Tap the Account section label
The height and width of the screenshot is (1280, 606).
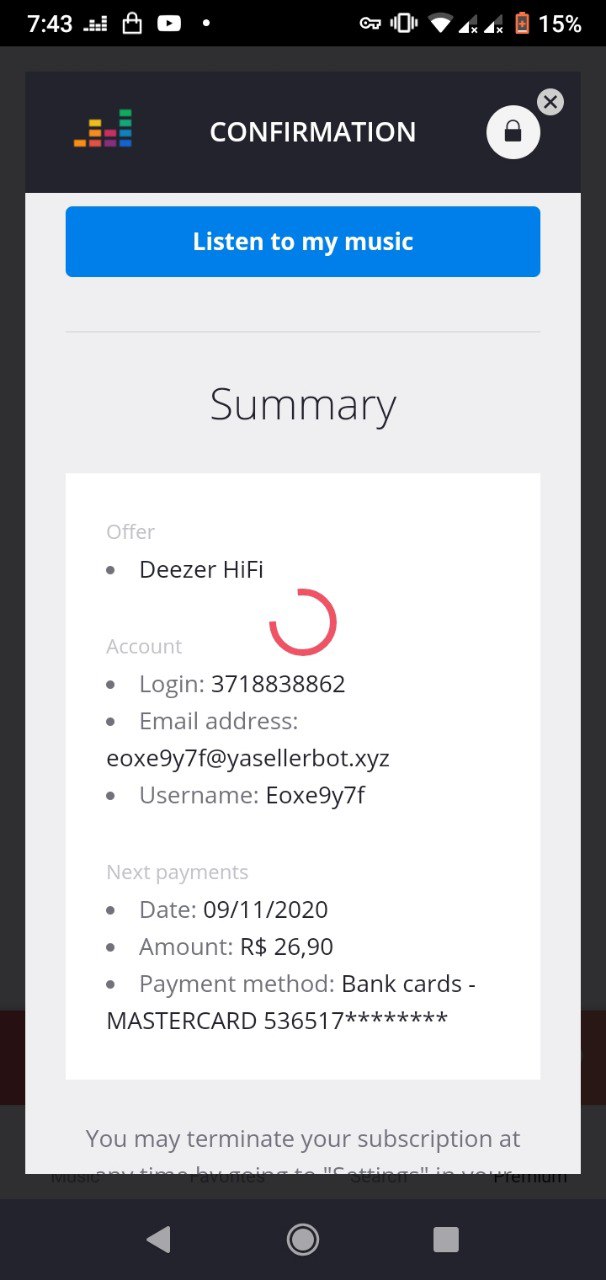click(x=144, y=647)
